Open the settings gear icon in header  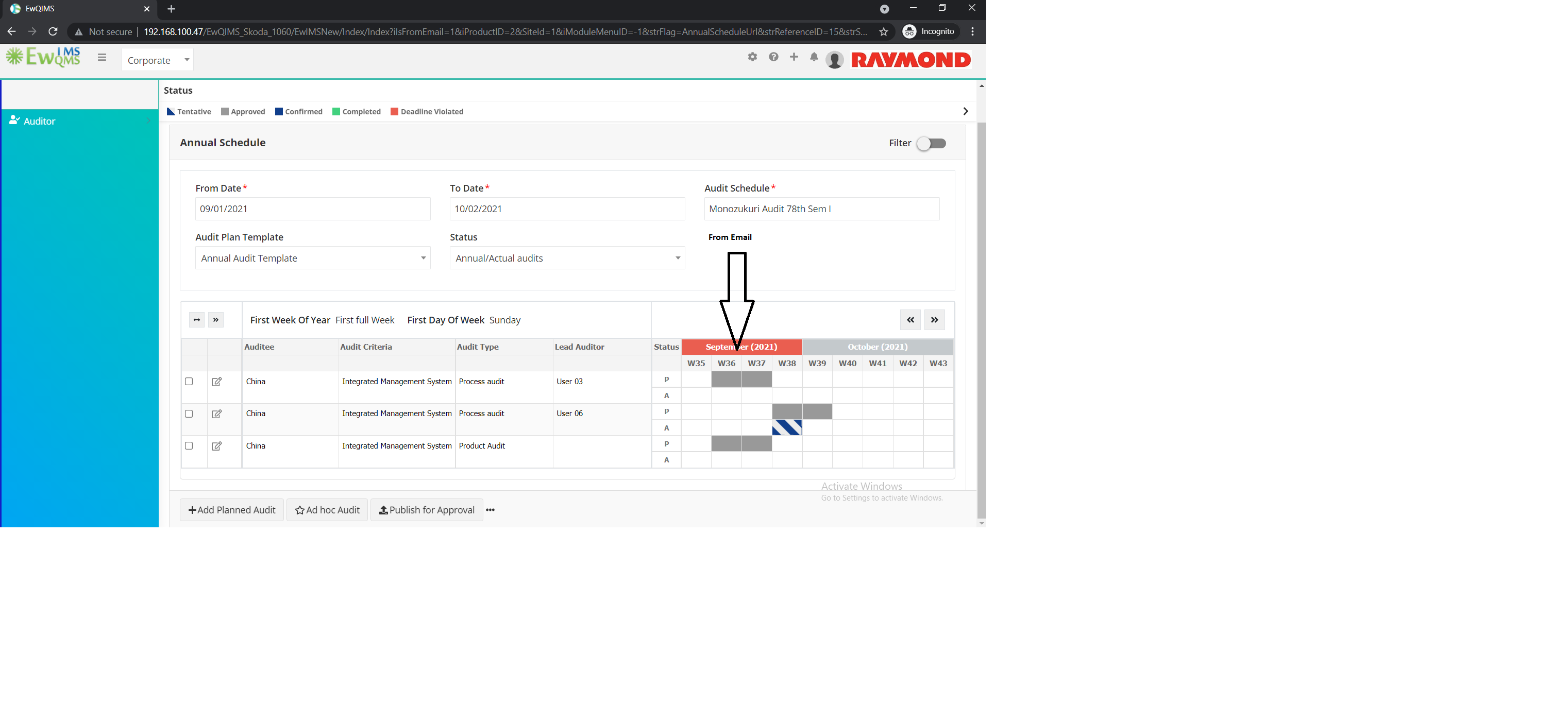(x=752, y=57)
